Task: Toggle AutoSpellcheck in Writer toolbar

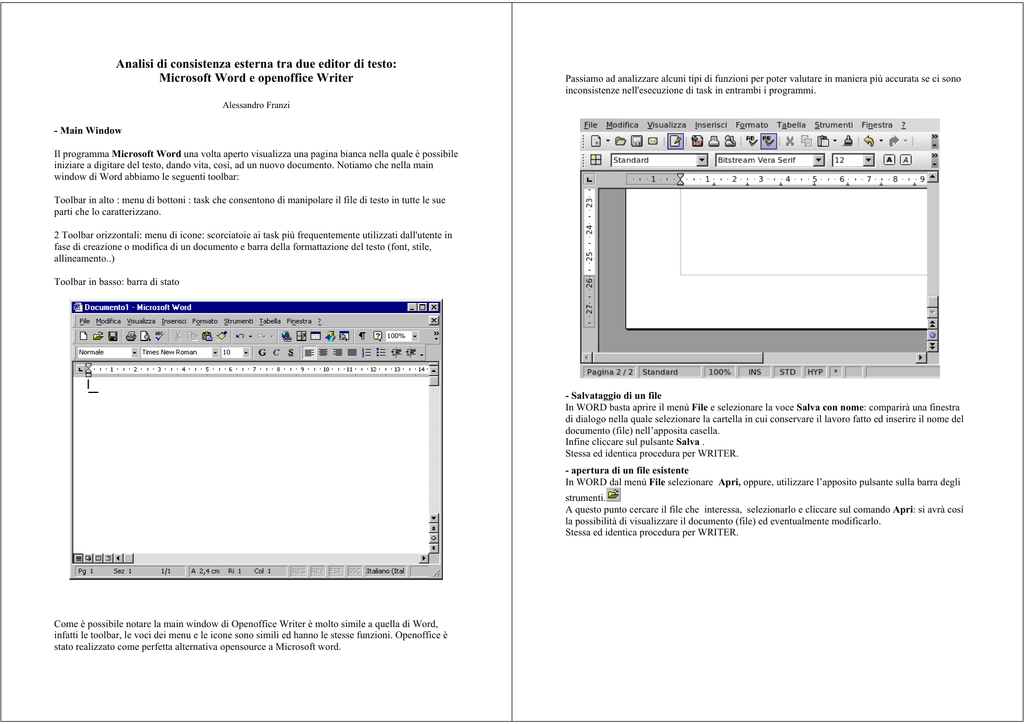Action: (x=769, y=141)
